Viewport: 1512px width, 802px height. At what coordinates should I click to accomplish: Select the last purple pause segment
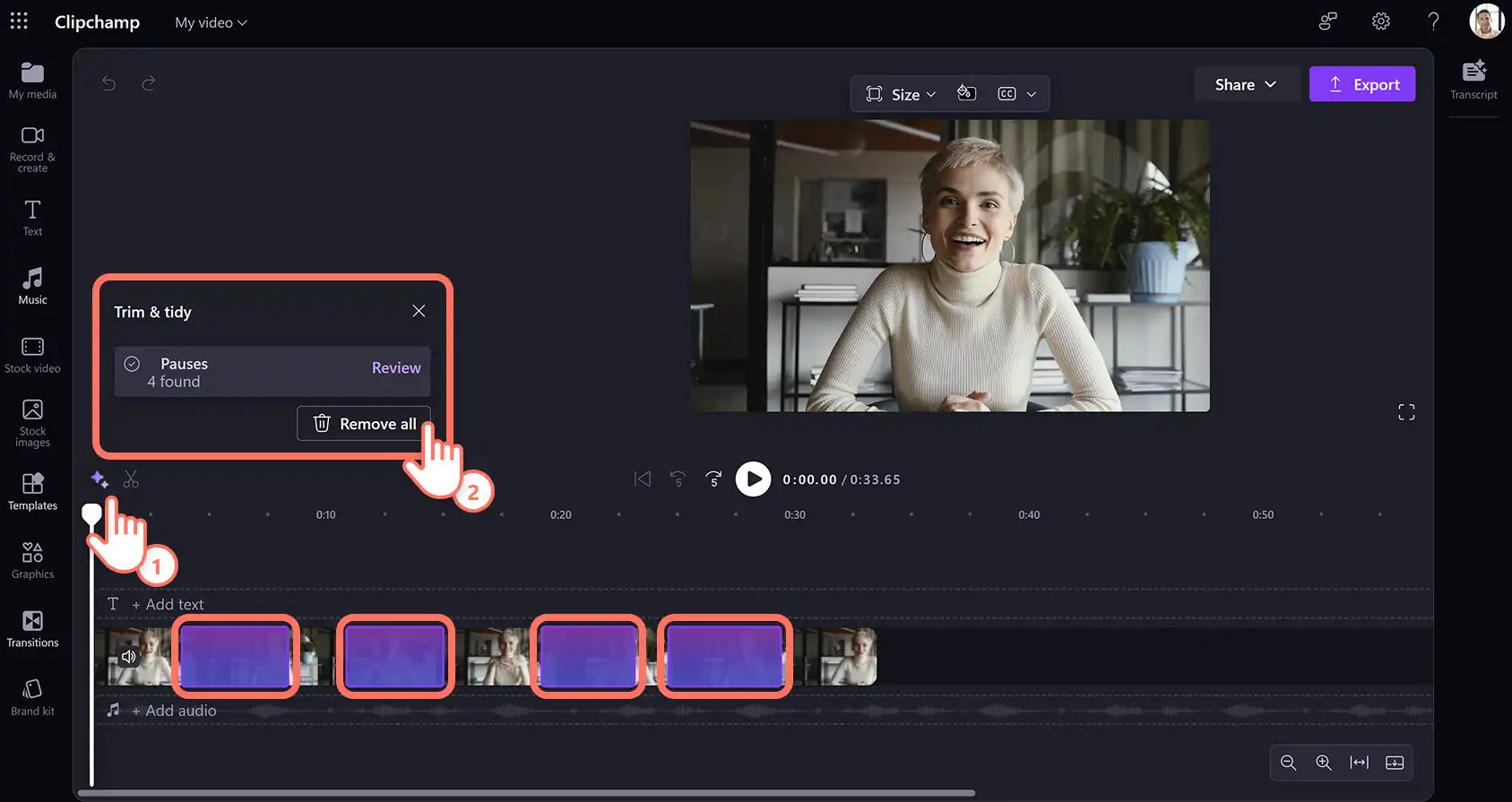point(725,657)
